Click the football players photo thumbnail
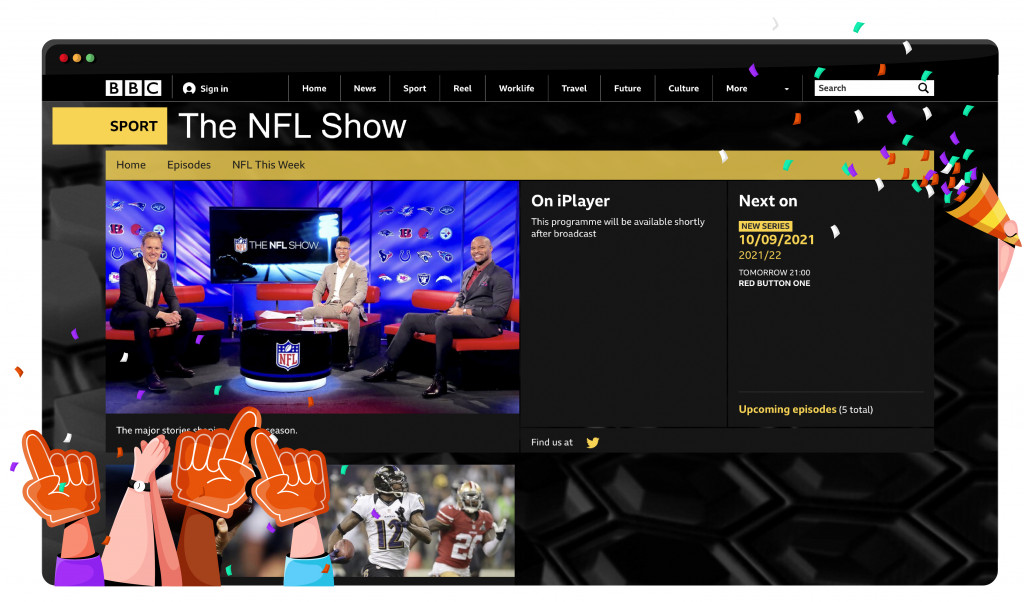The image size is (1024, 602). pos(310,521)
